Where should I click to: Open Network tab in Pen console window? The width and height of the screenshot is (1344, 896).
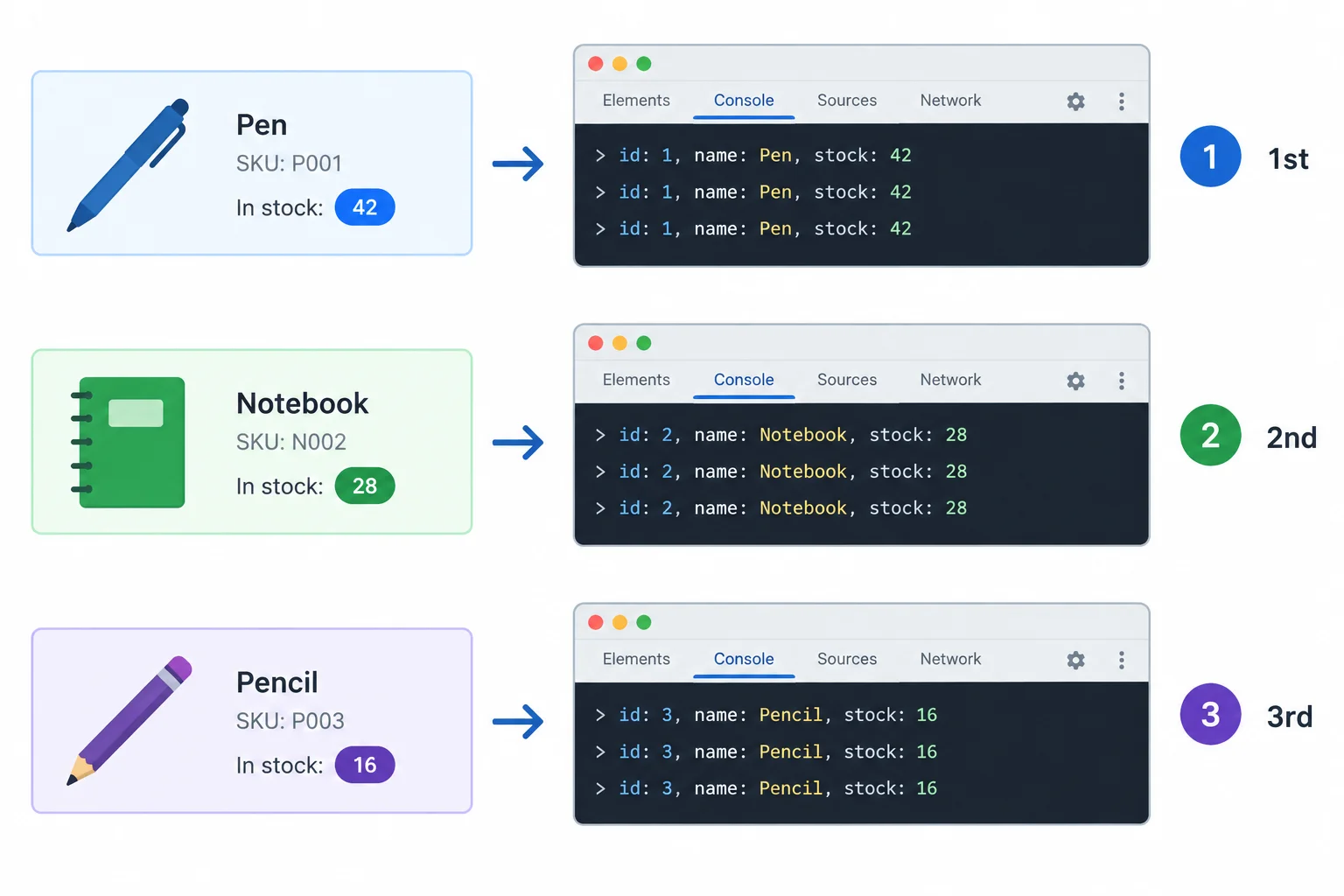tap(950, 101)
